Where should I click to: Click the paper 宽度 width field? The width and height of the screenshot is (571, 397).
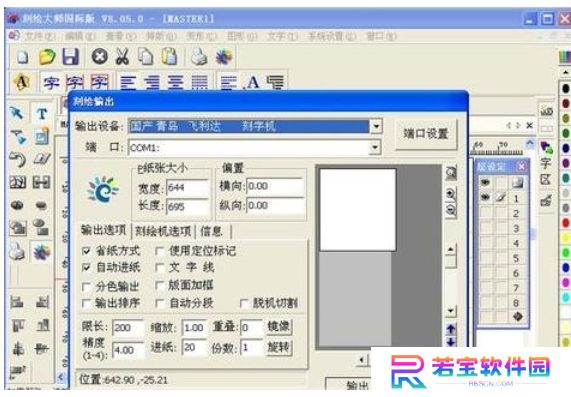187,188
